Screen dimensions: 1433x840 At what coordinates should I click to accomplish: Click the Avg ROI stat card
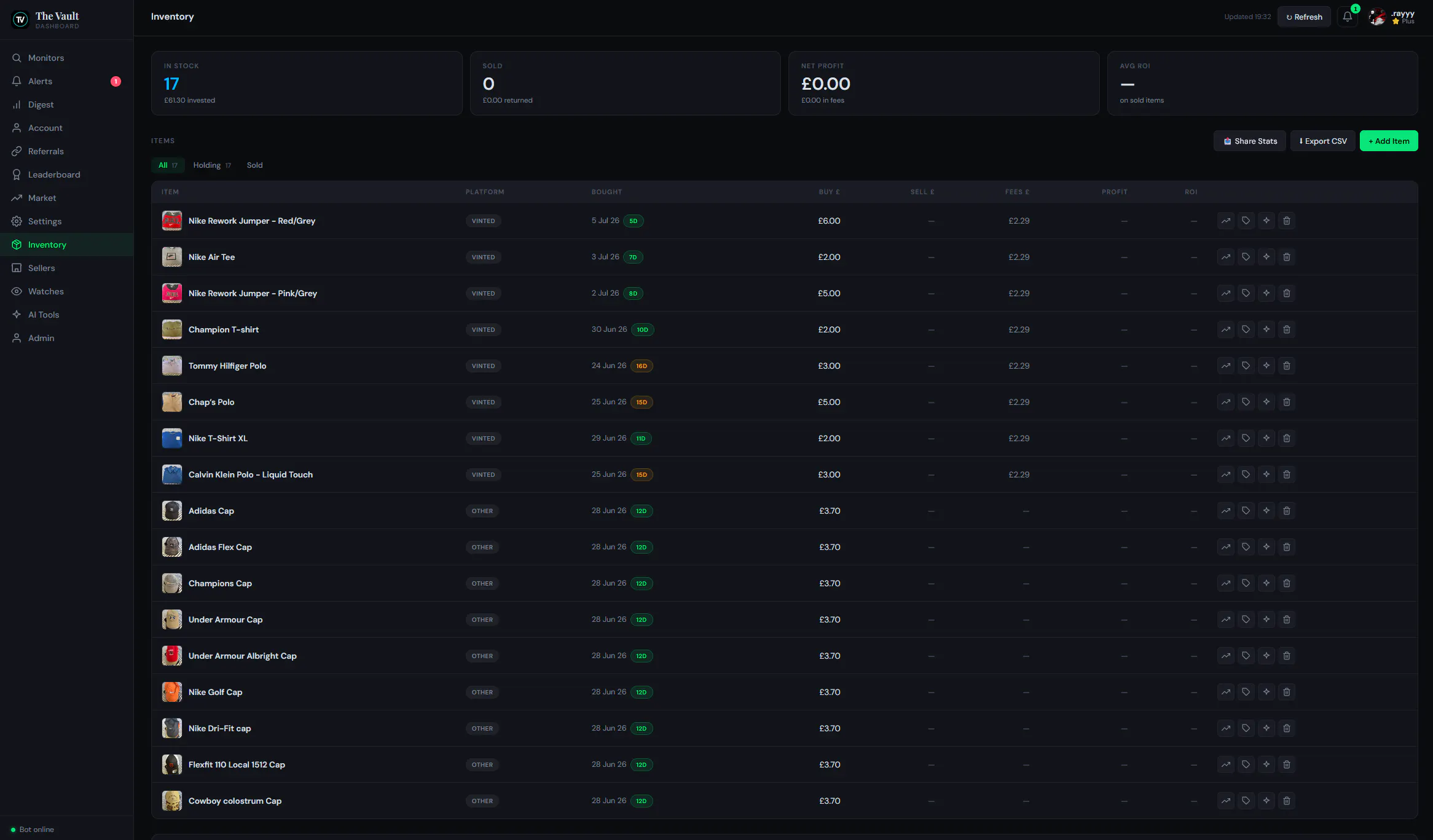click(1262, 83)
